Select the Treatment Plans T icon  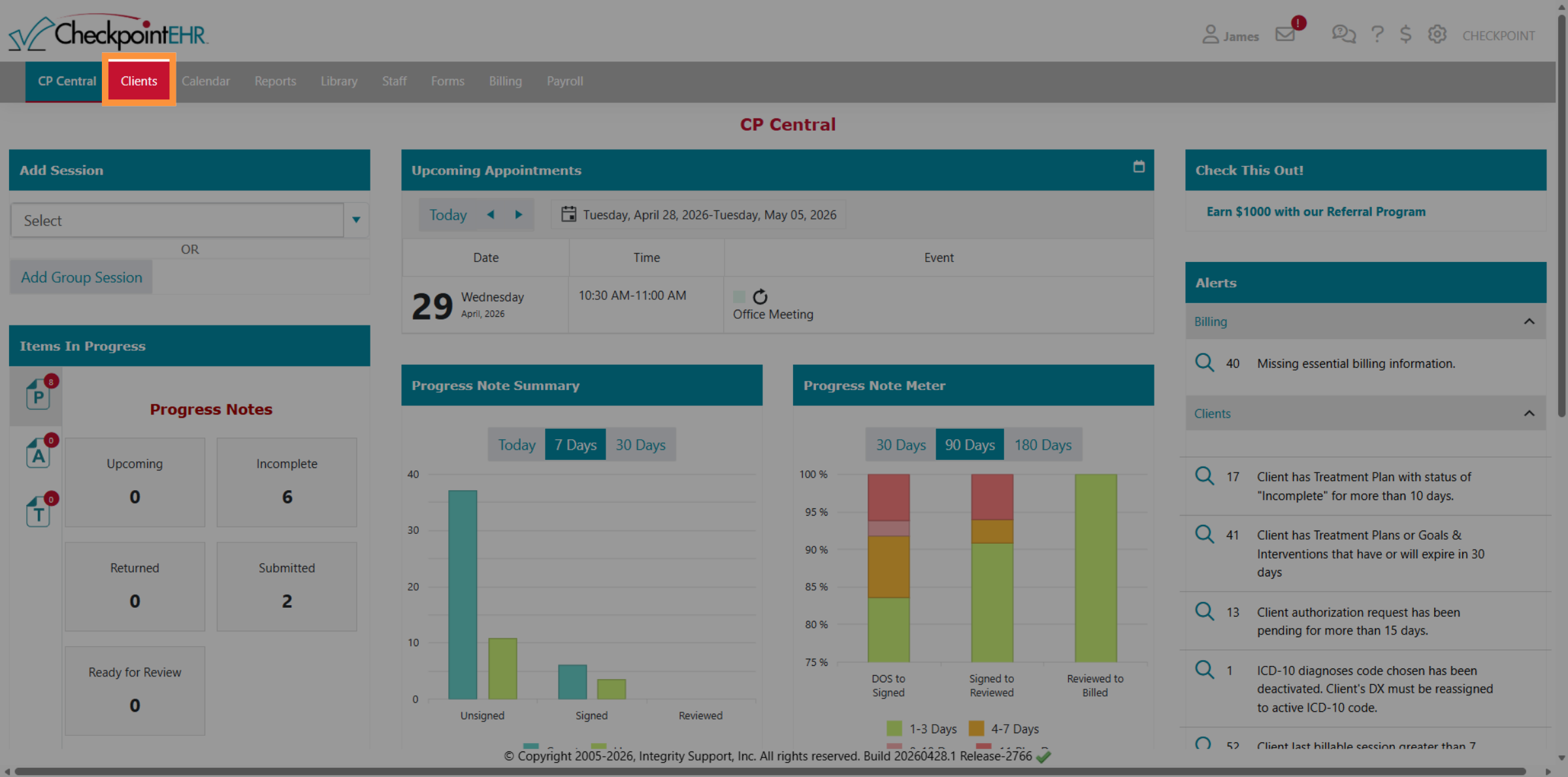click(38, 513)
